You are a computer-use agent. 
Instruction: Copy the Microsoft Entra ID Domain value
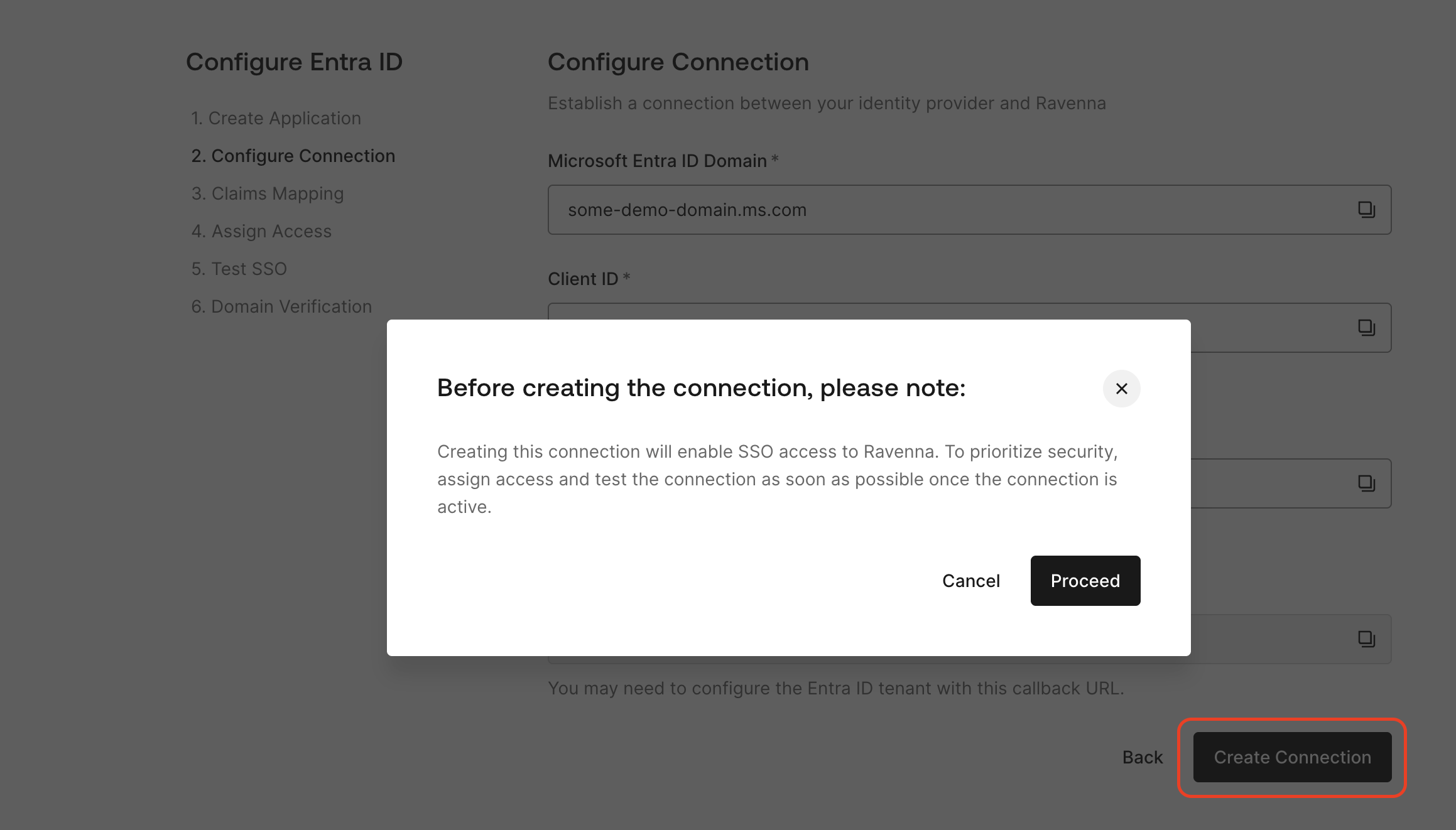[x=1366, y=210]
